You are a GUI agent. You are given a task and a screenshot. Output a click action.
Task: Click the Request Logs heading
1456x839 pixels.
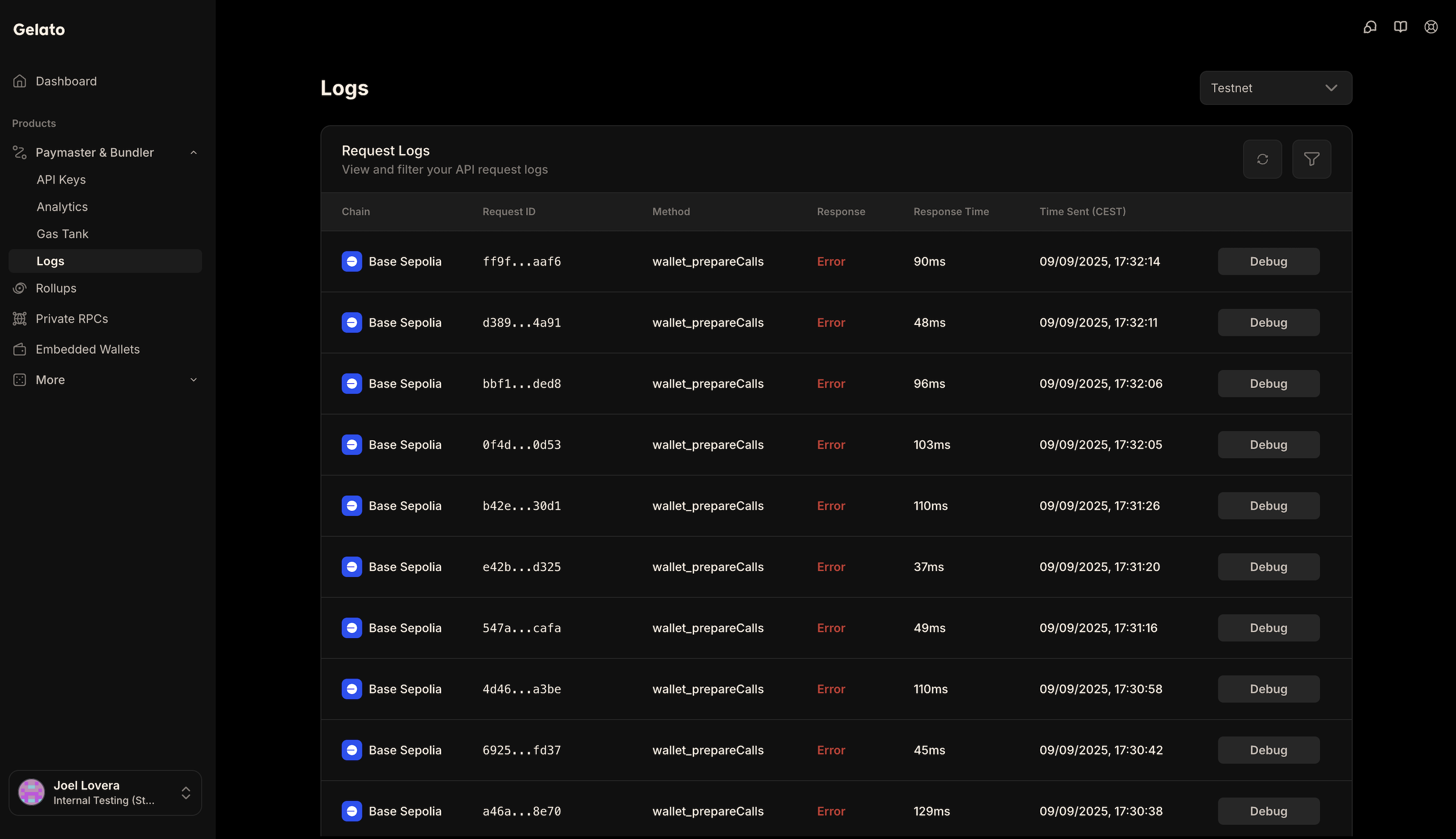[385, 151]
